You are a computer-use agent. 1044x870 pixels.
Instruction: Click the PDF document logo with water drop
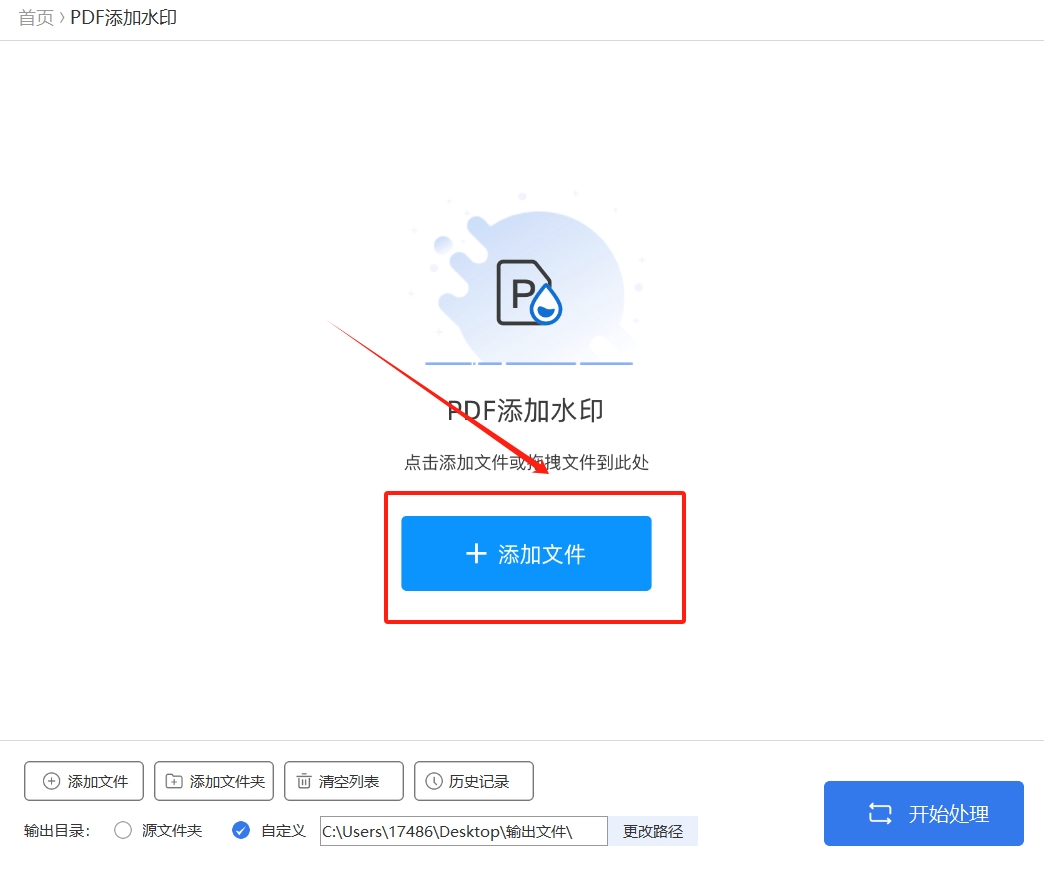pyautogui.click(x=527, y=293)
